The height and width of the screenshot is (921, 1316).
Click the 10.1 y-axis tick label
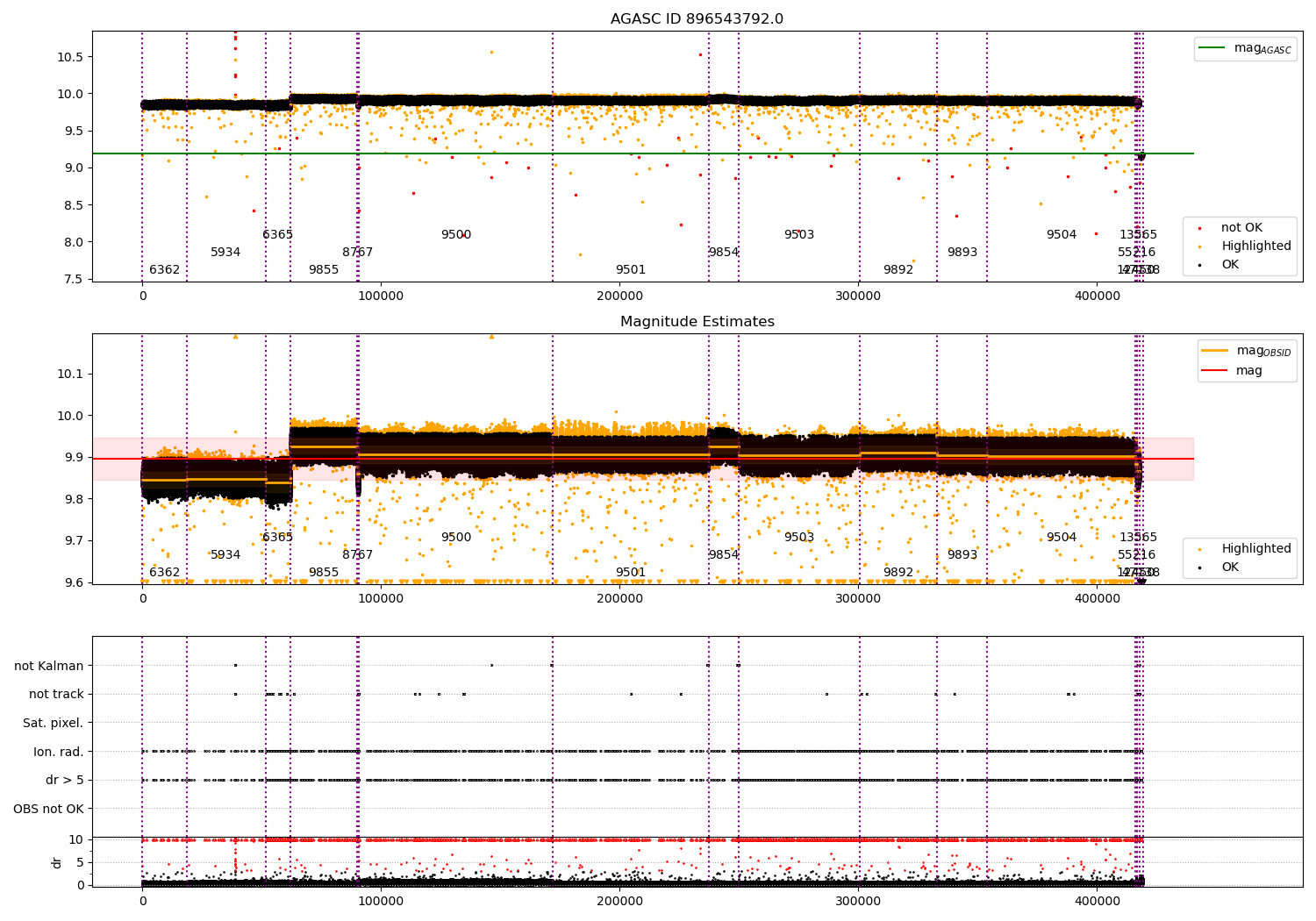(70, 374)
